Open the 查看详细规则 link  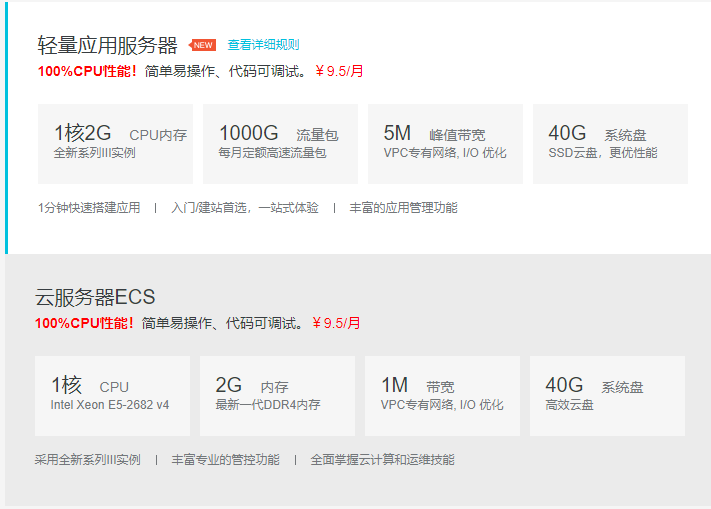pyautogui.click(x=263, y=45)
